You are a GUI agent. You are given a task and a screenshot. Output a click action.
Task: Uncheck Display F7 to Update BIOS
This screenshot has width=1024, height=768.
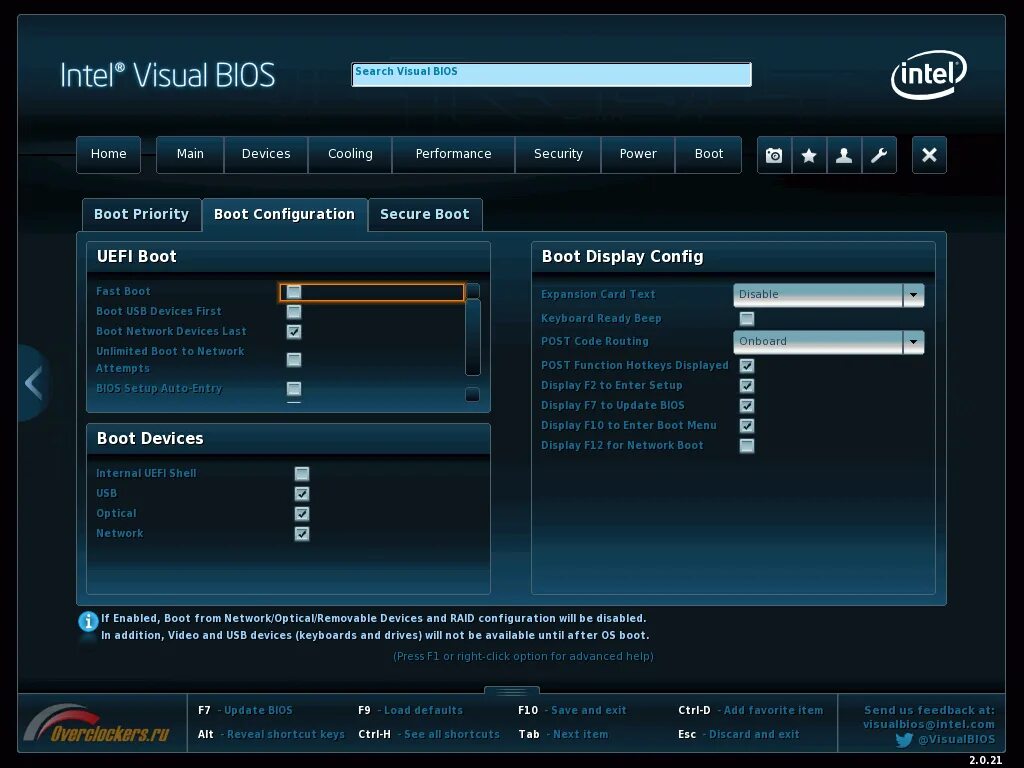tap(746, 406)
